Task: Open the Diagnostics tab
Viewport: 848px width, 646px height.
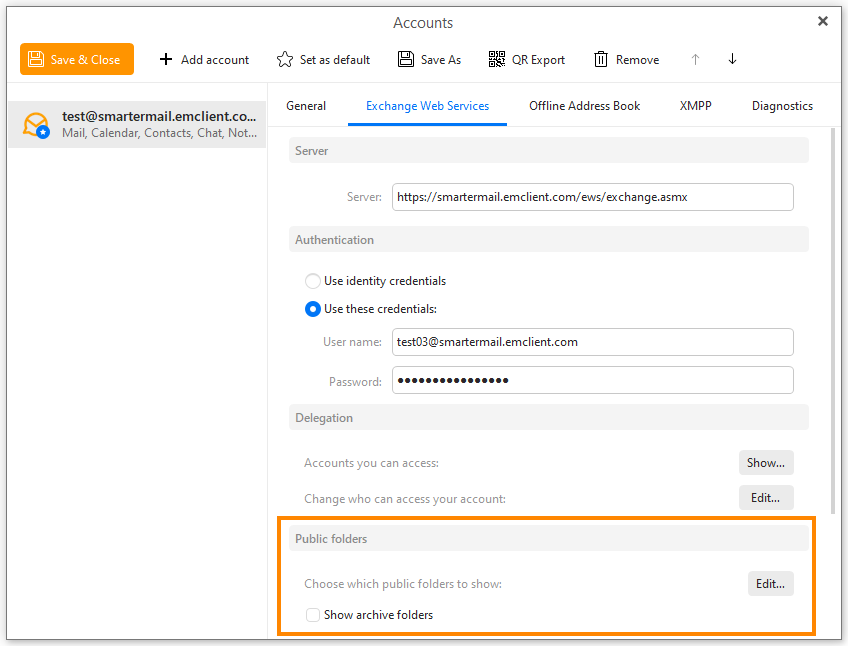Action: [x=782, y=106]
